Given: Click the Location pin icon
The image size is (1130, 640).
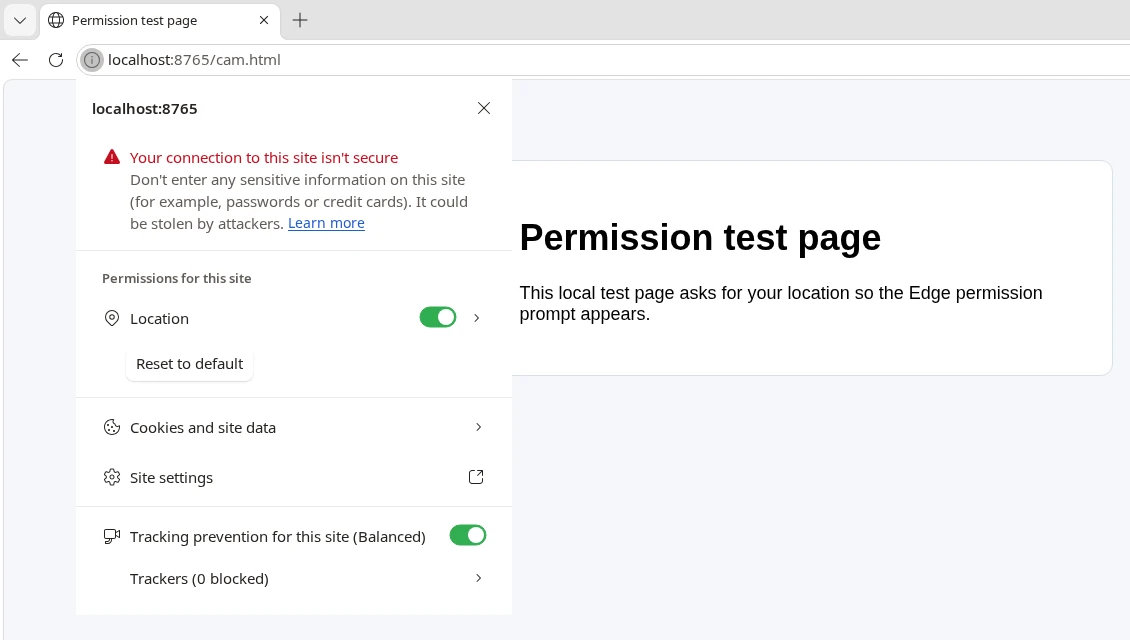Looking at the screenshot, I should [112, 318].
